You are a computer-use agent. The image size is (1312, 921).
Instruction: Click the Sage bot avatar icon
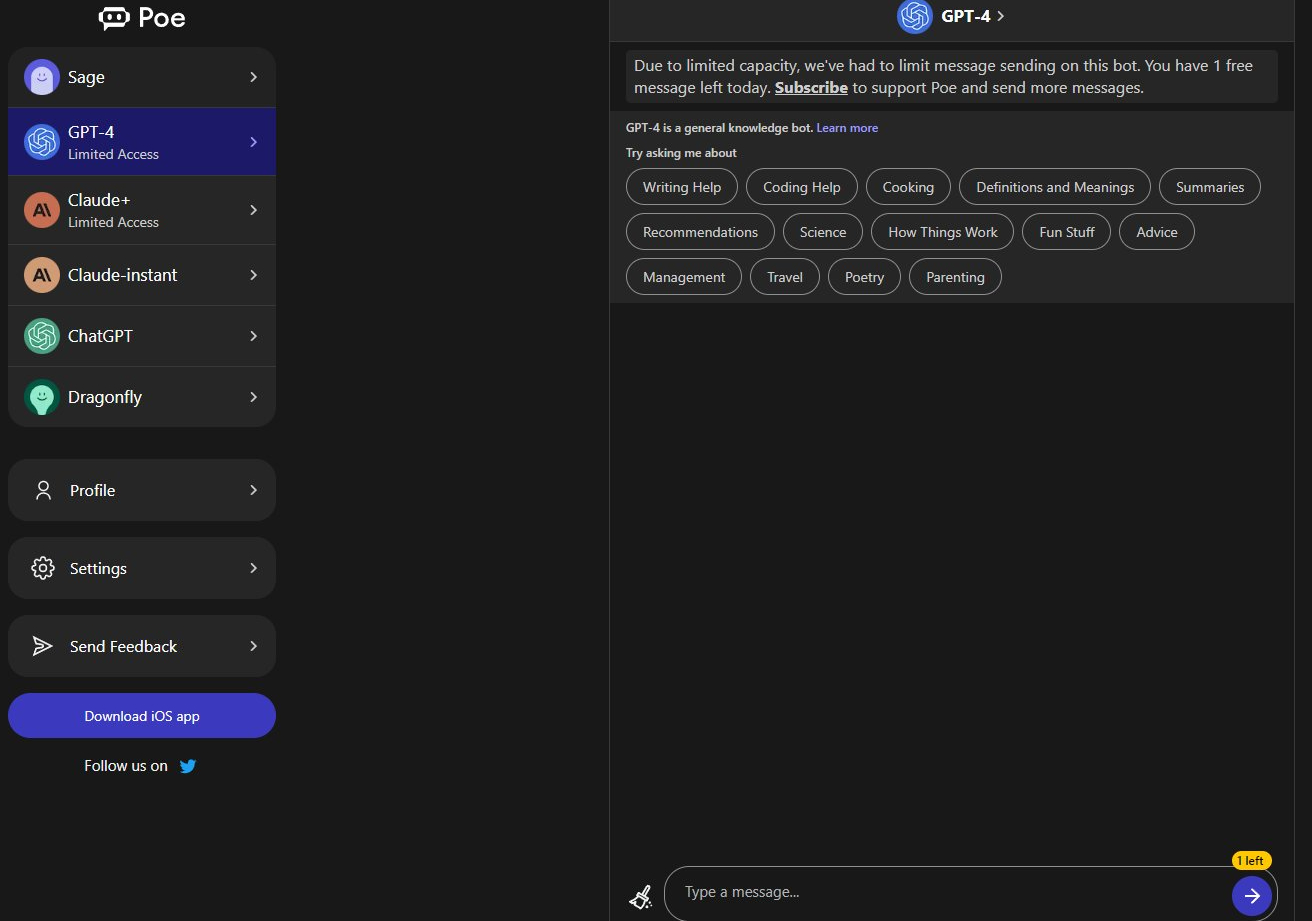point(42,77)
